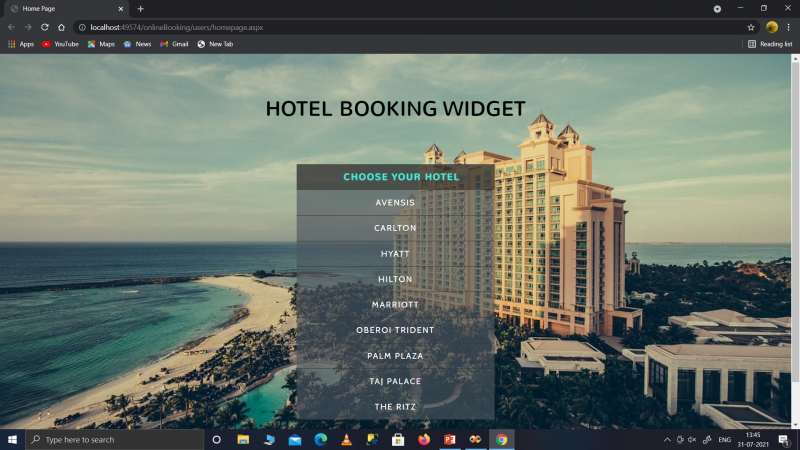Choose THE RITZ hotel

(x=395, y=407)
